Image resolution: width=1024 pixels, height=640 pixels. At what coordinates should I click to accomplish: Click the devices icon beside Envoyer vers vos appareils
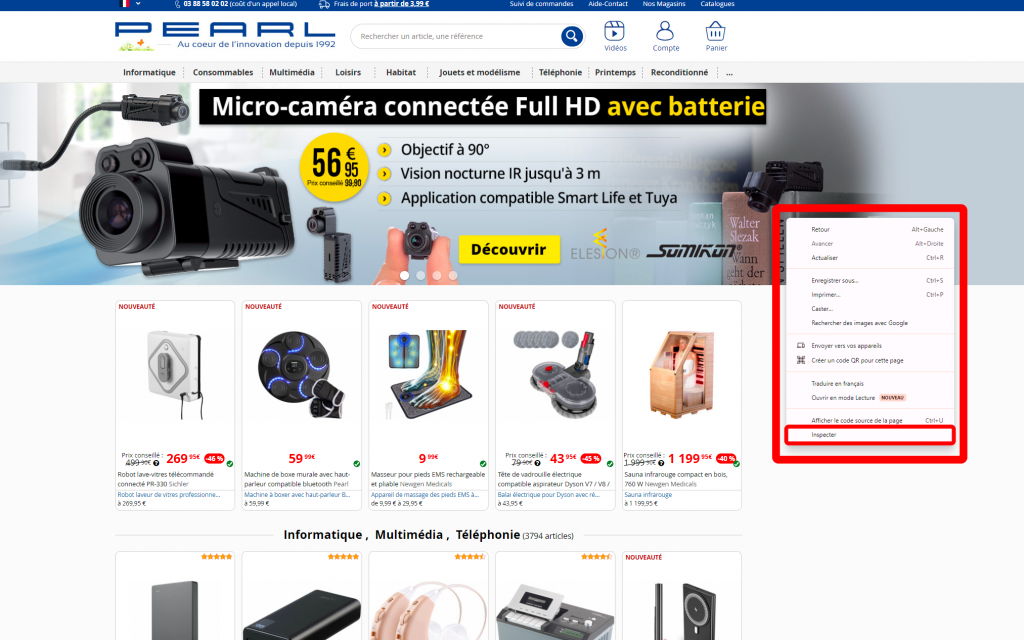click(801, 345)
